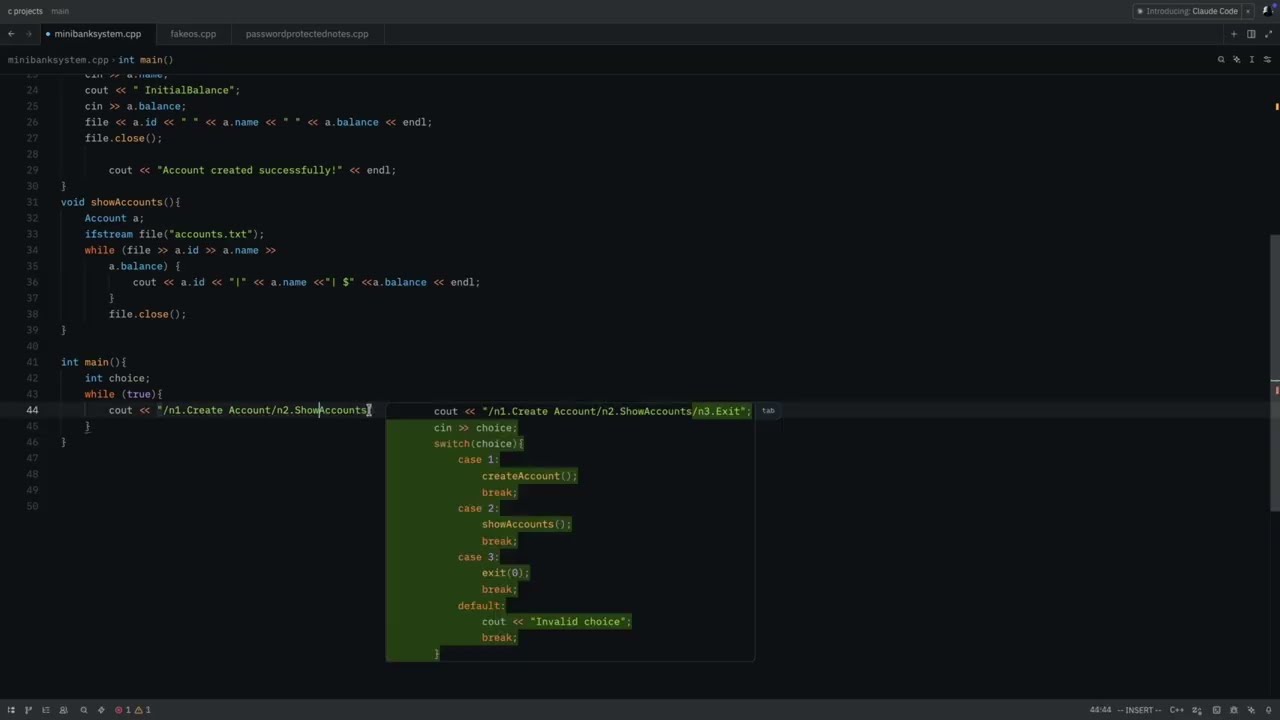Image resolution: width=1280 pixels, height=720 pixels.
Task: Click 'showAccounts();' in suggestion popup
Action: pos(526,524)
